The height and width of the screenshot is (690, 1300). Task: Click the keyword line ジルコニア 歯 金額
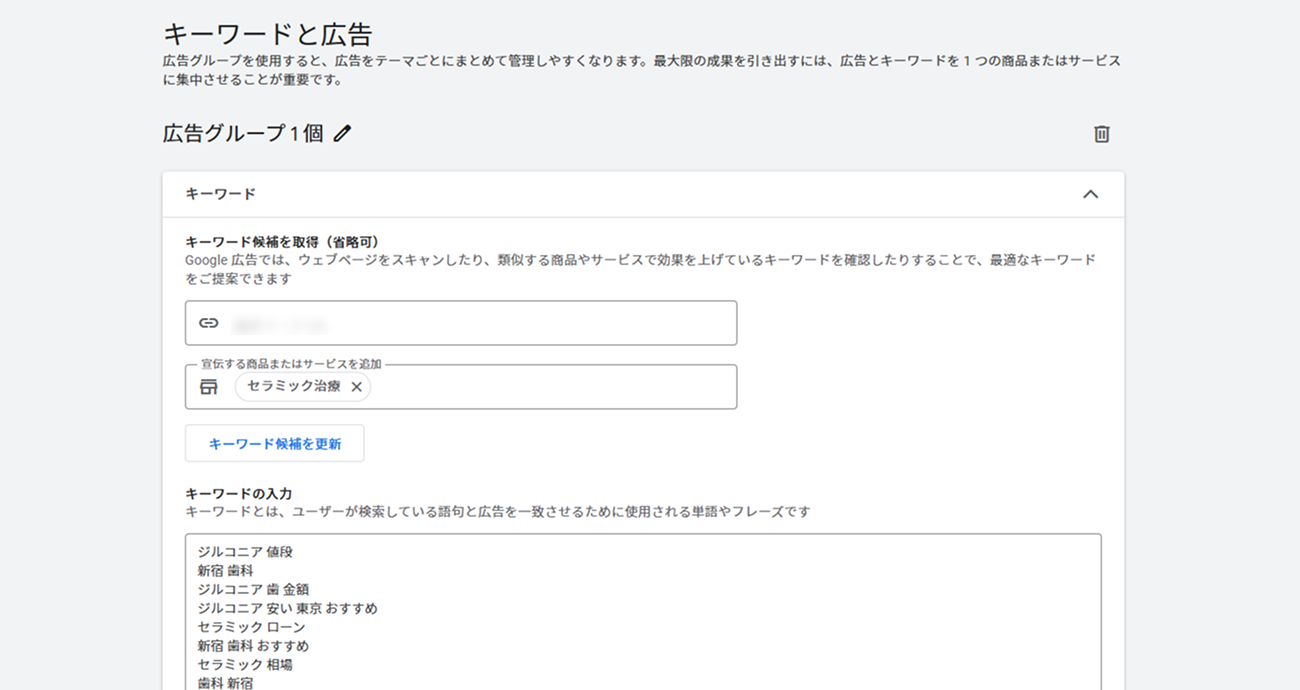[254, 590]
